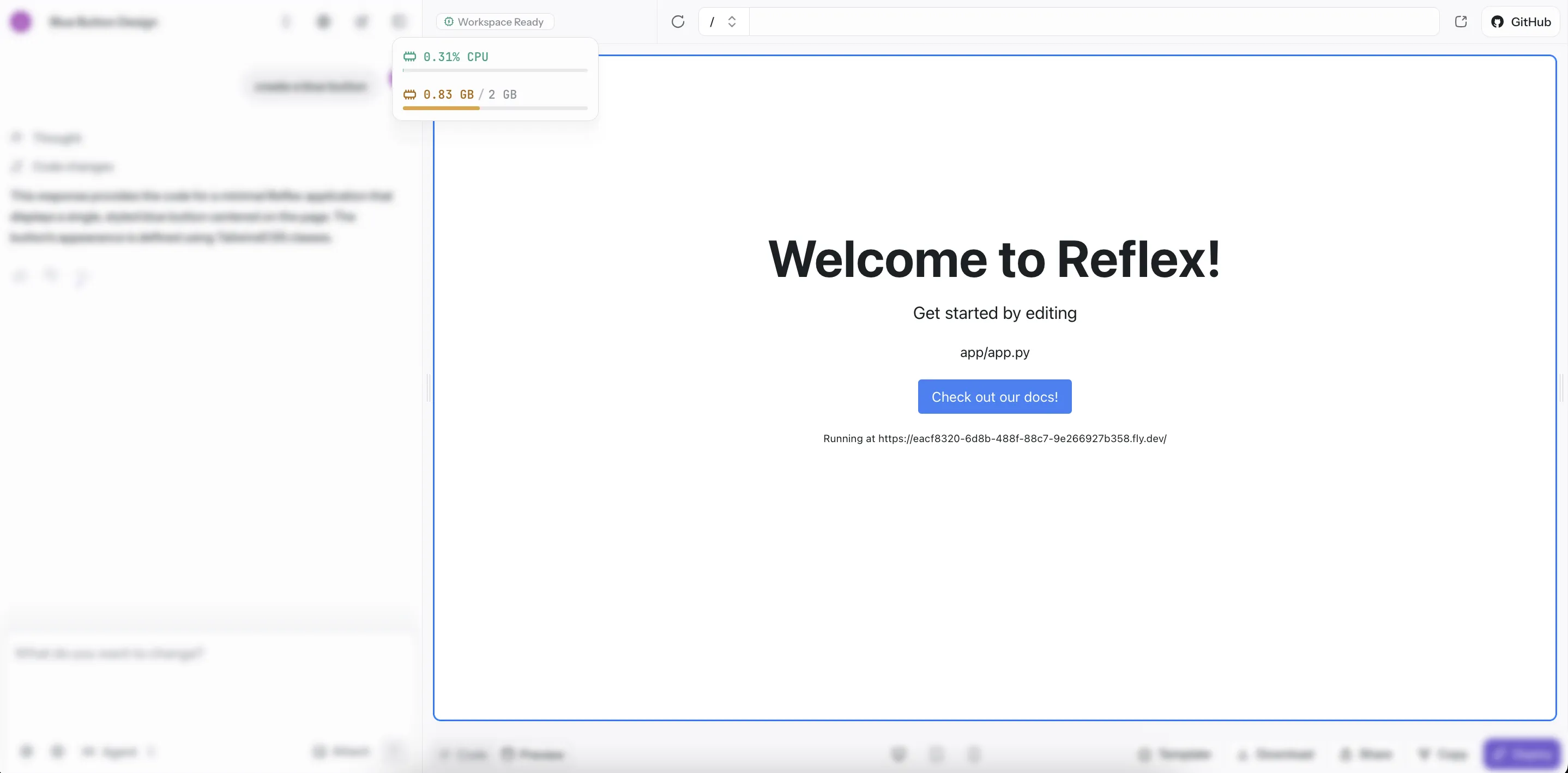Focus the preview URL address field
Image resolution: width=1568 pixels, height=773 pixels.
(x=1093, y=22)
